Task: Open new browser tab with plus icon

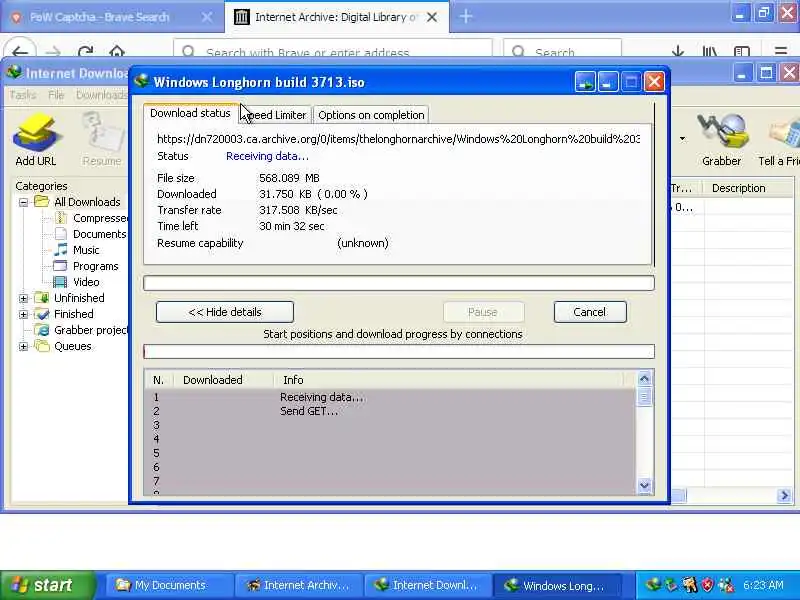Action: point(466,17)
